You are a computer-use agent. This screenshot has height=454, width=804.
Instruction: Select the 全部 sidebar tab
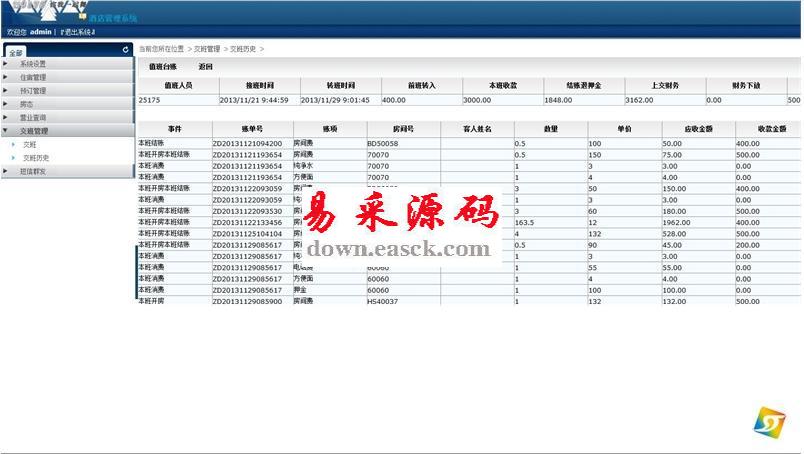coord(17,51)
